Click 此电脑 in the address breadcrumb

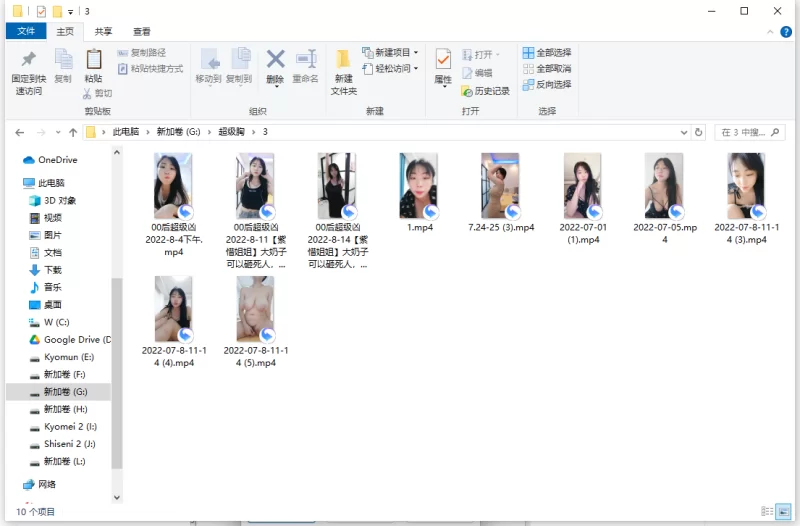point(126,132)
